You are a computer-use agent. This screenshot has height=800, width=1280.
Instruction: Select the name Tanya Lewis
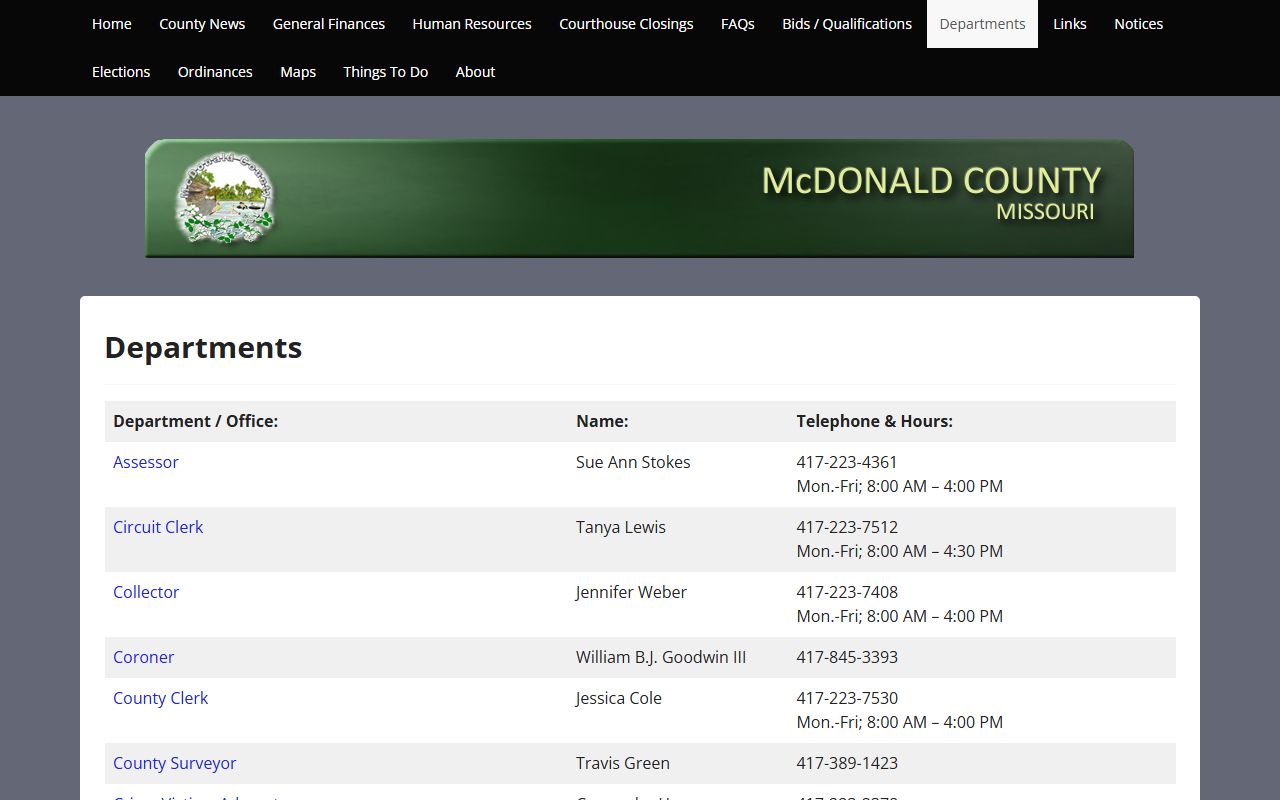point(621,527)
